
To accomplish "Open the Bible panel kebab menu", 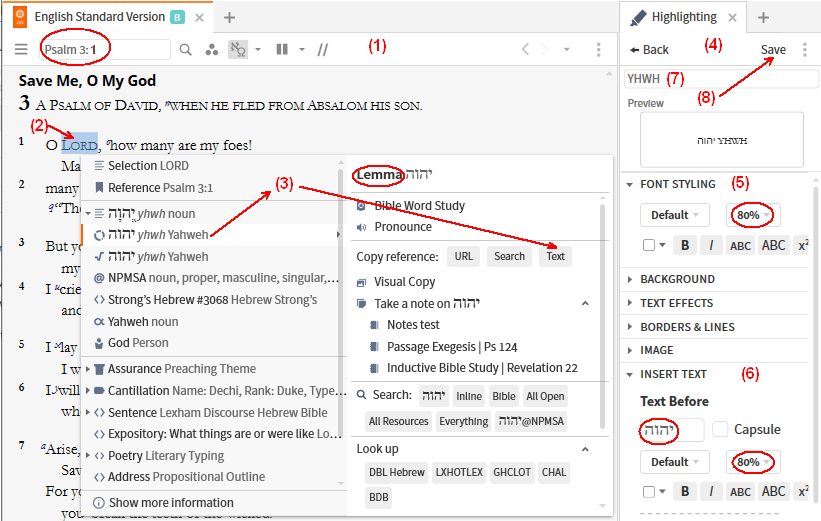I will (x=598, y=49).
